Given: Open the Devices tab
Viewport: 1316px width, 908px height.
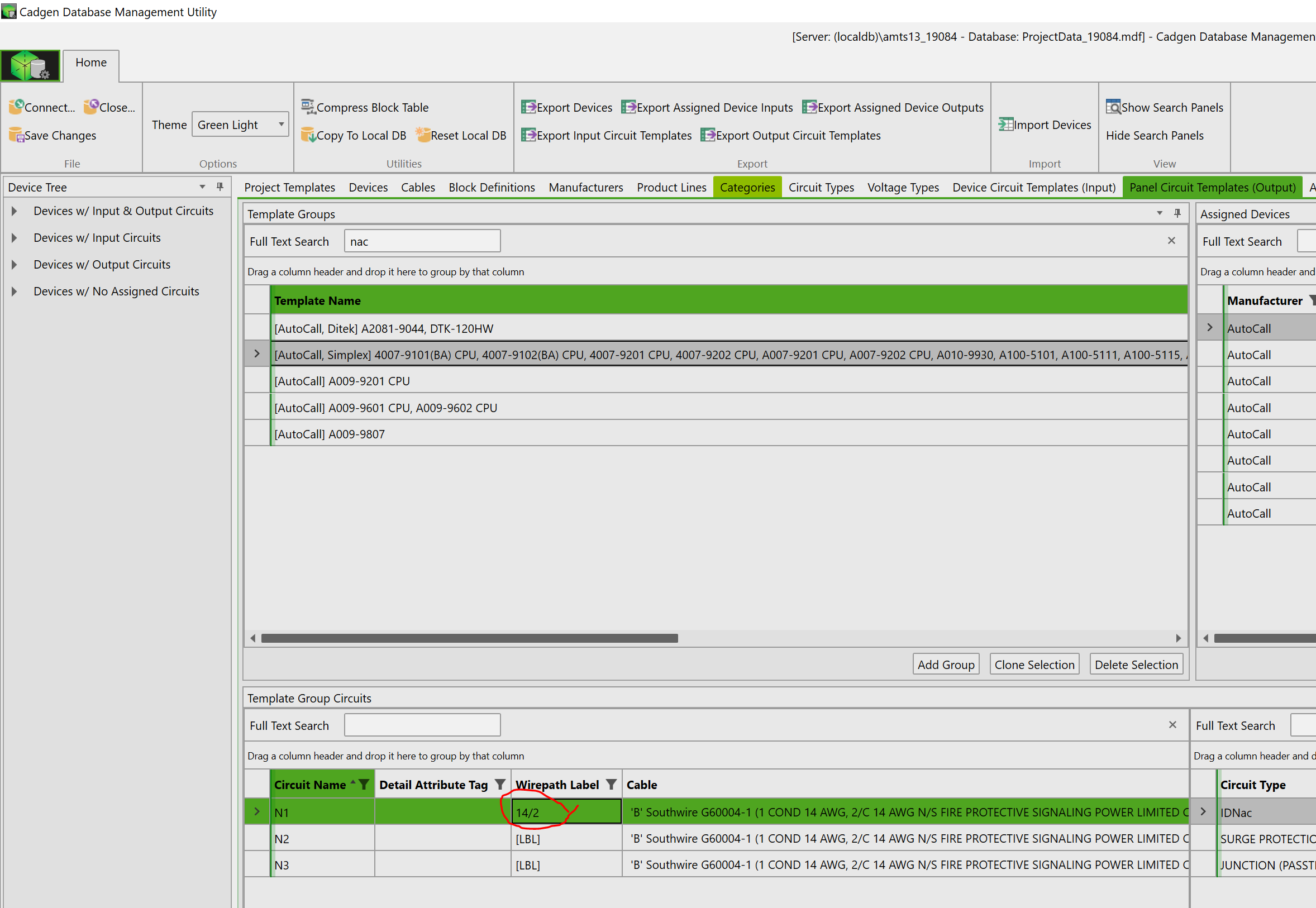Looking at the screenshot, I should coord(368,187).
